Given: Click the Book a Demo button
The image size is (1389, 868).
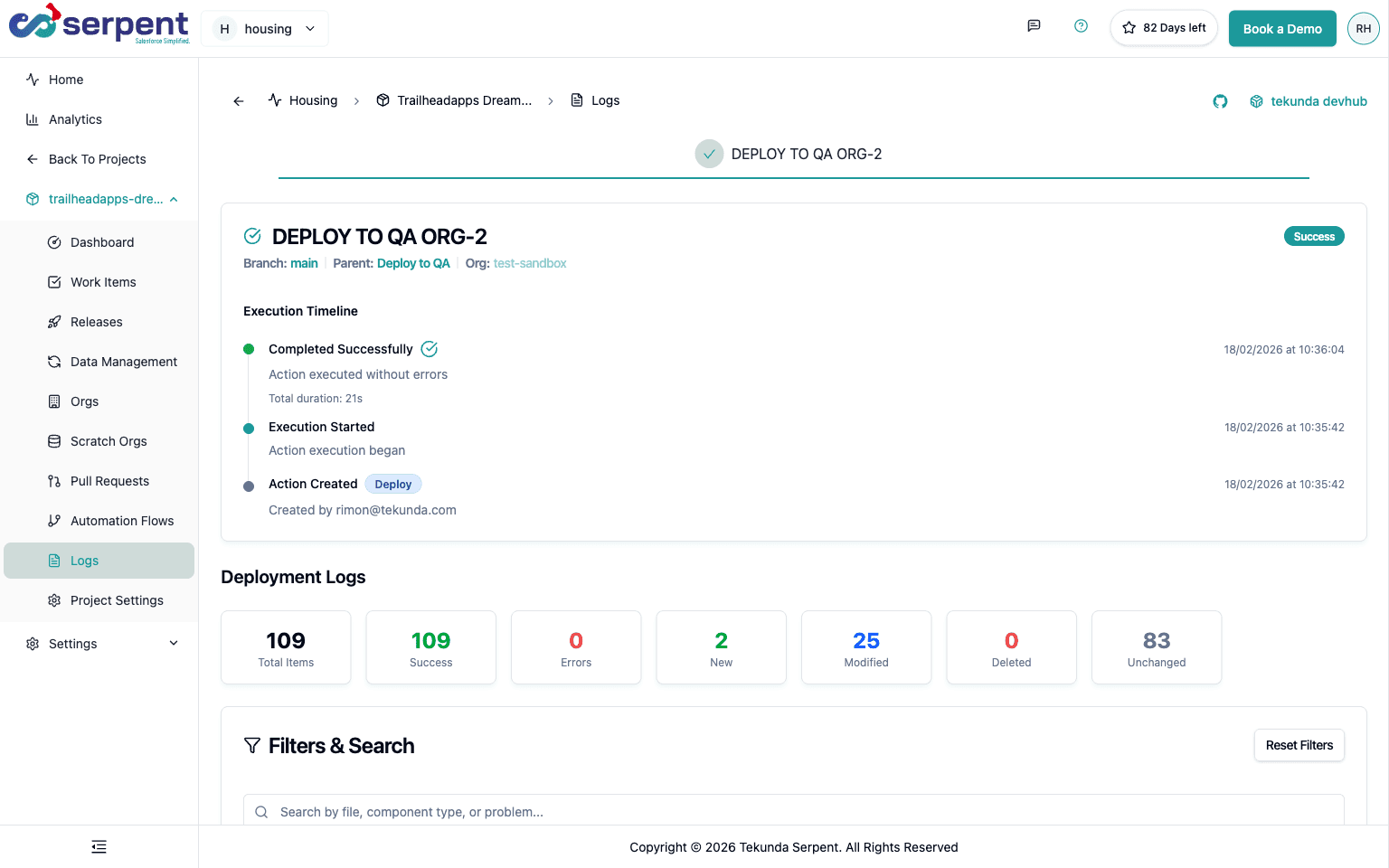Looking at the screenshot, I should tap(1281, 29).
